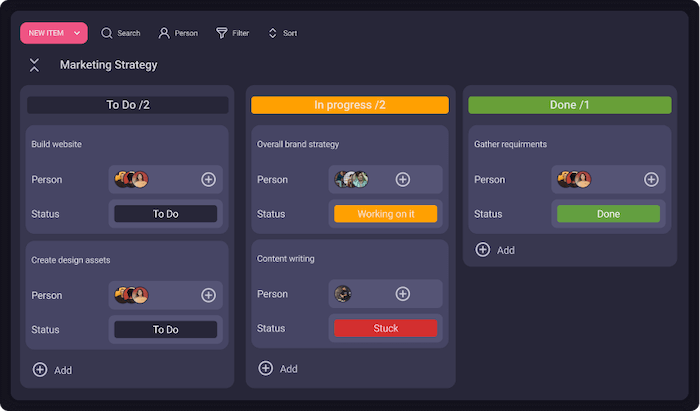Add person to Content writing card
This screenshot has width=700, height=411.
click(403, 294)
